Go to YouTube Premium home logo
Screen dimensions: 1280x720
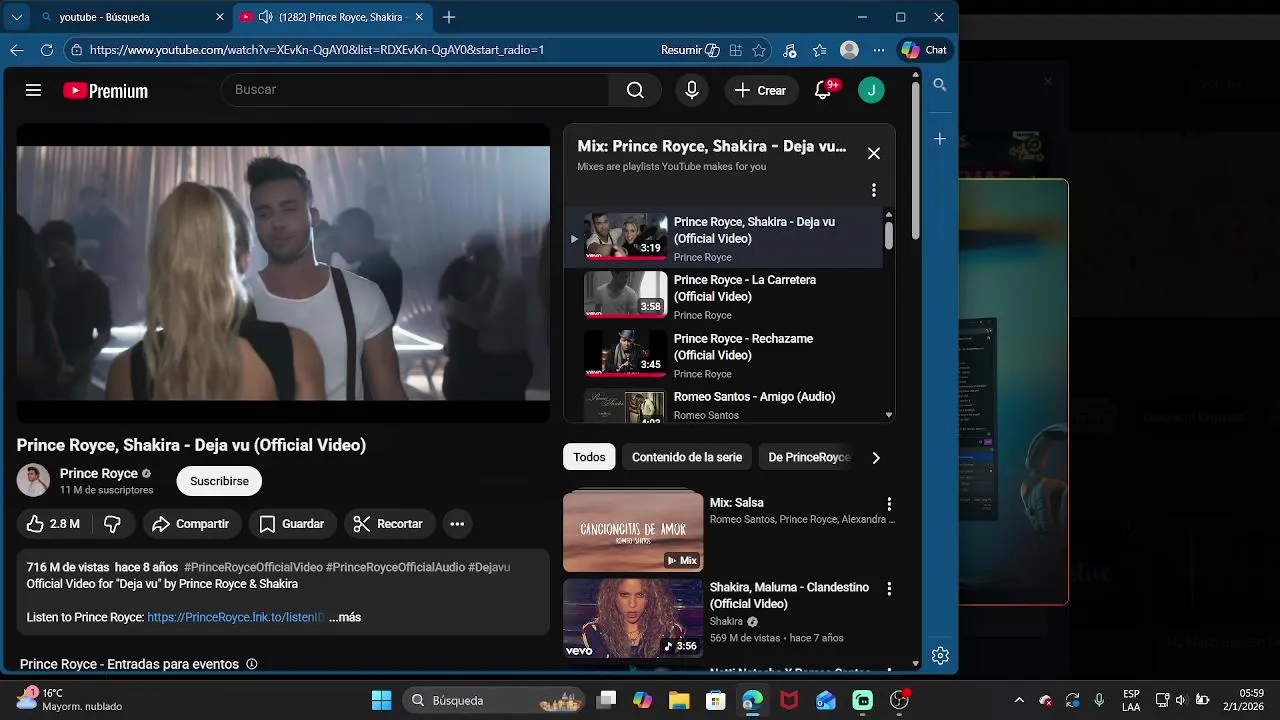105,91
